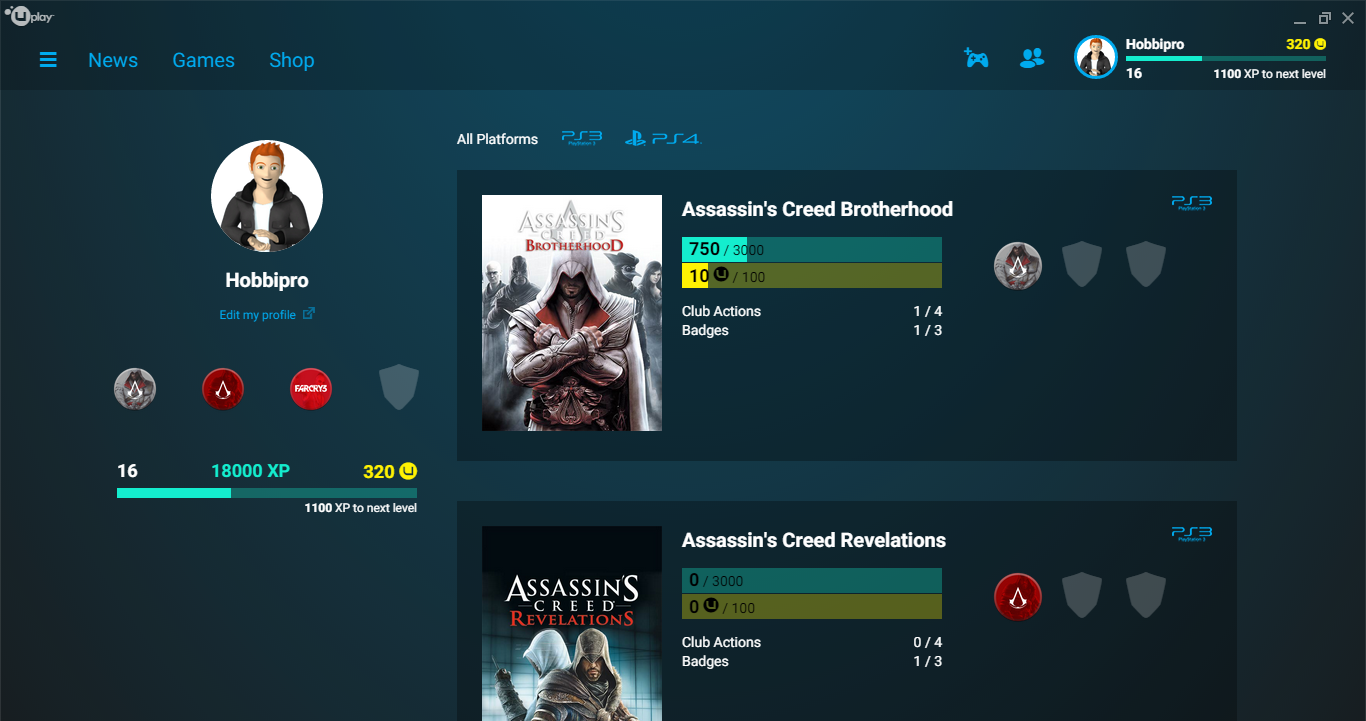Click Revelations Club Actions 0 / 4 row

click(x=812, y=642)
